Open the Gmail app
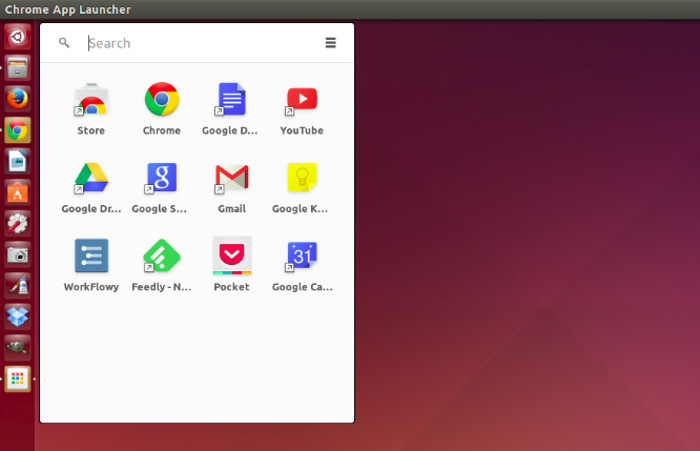Viewport: 700px width, 451px height. [231, 178]
